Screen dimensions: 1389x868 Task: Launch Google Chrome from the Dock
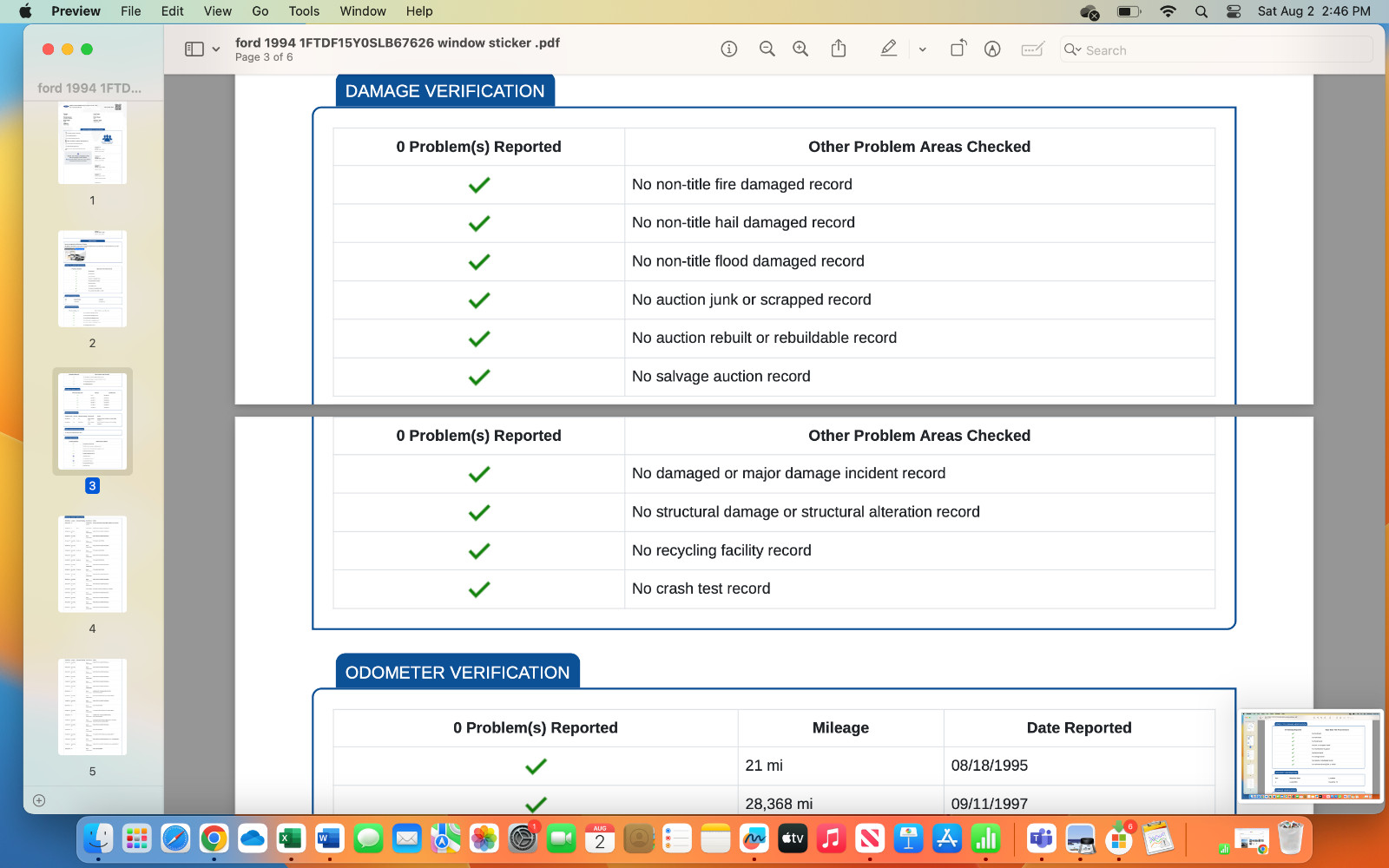[x=214, y=838]
